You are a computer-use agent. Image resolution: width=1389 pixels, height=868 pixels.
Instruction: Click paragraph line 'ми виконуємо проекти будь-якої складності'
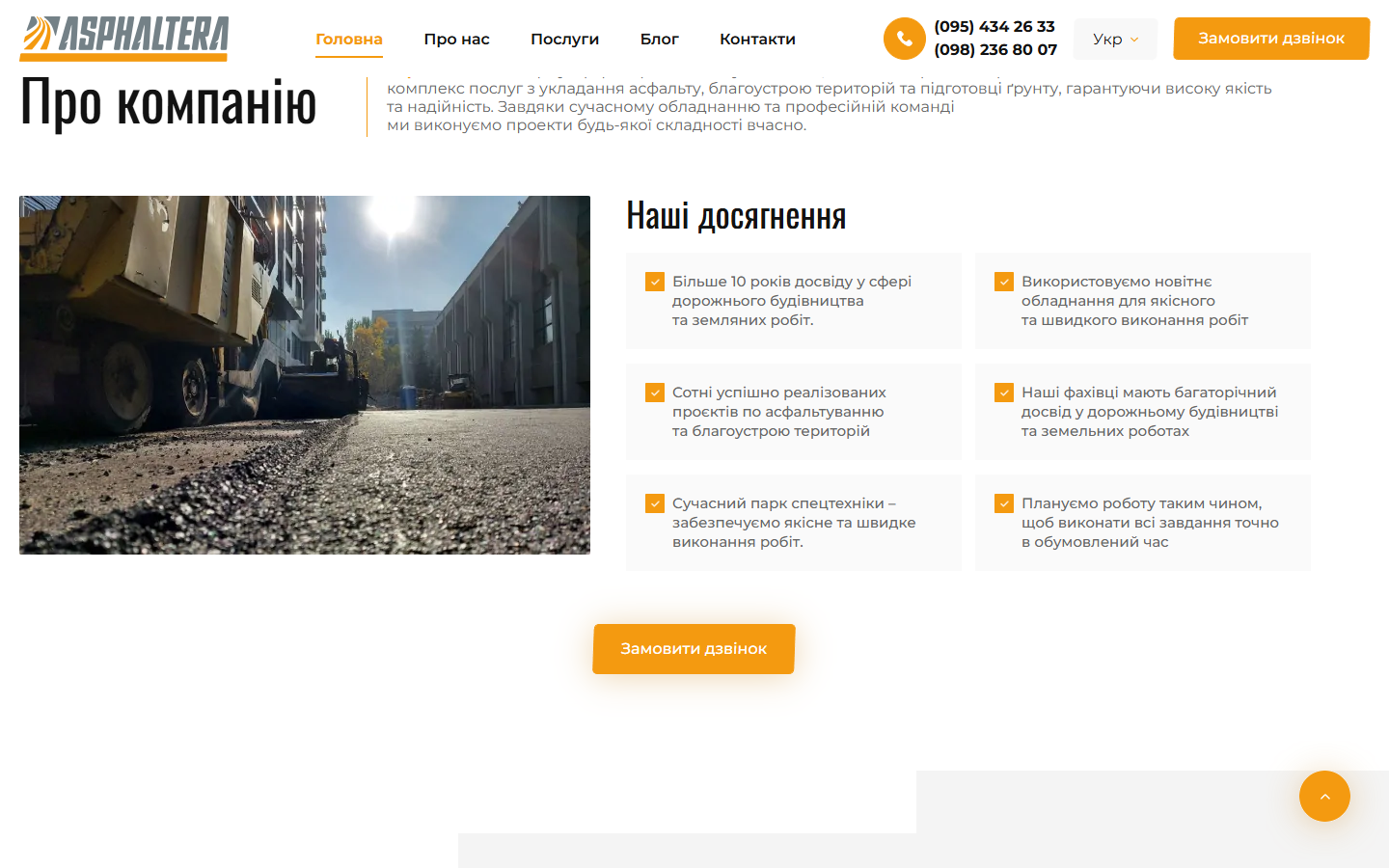pos(596,125)
